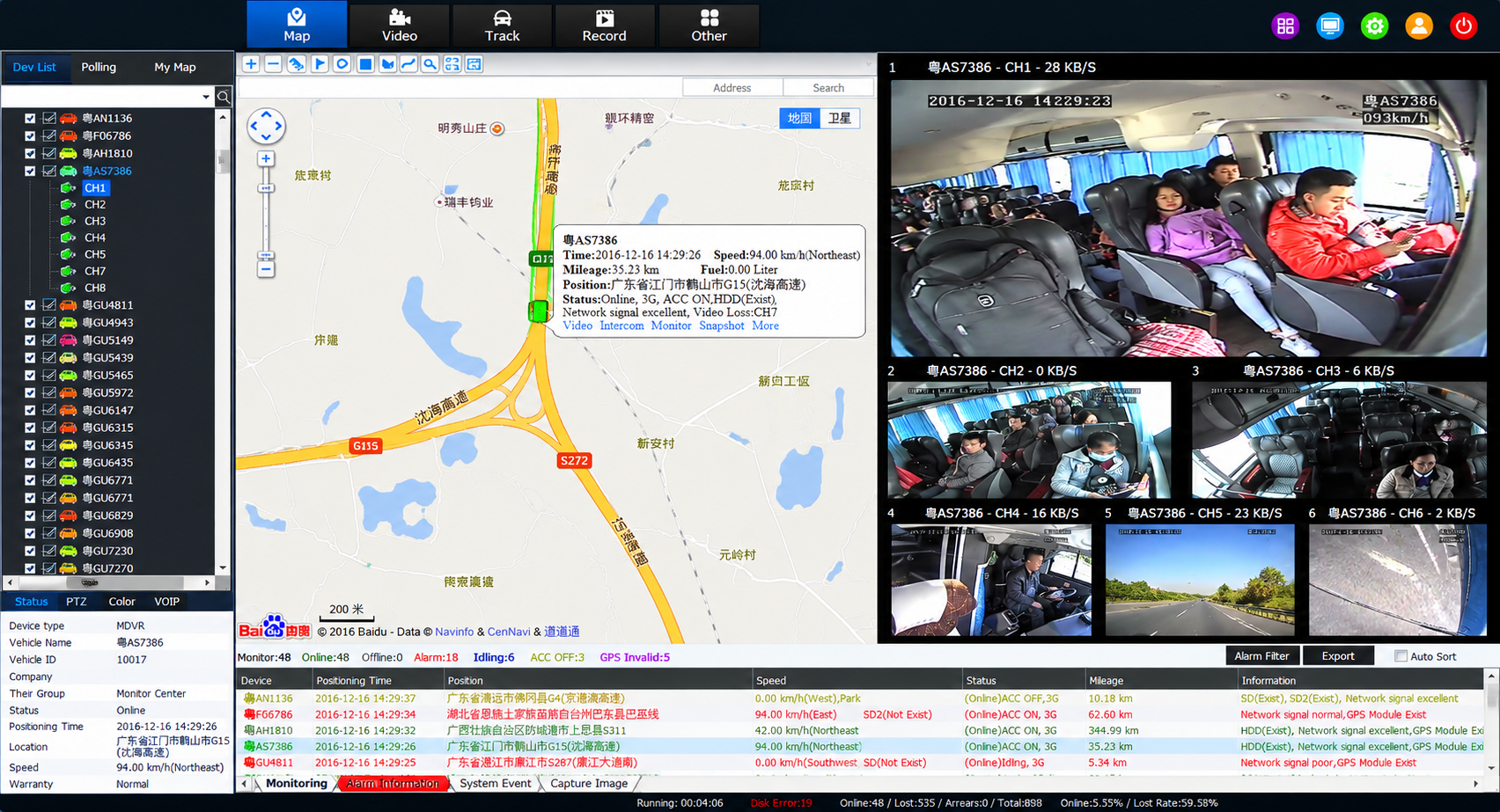Open the purple grid layout icon
Viewport: 1500px width, 812px height.
[1285, 26]
